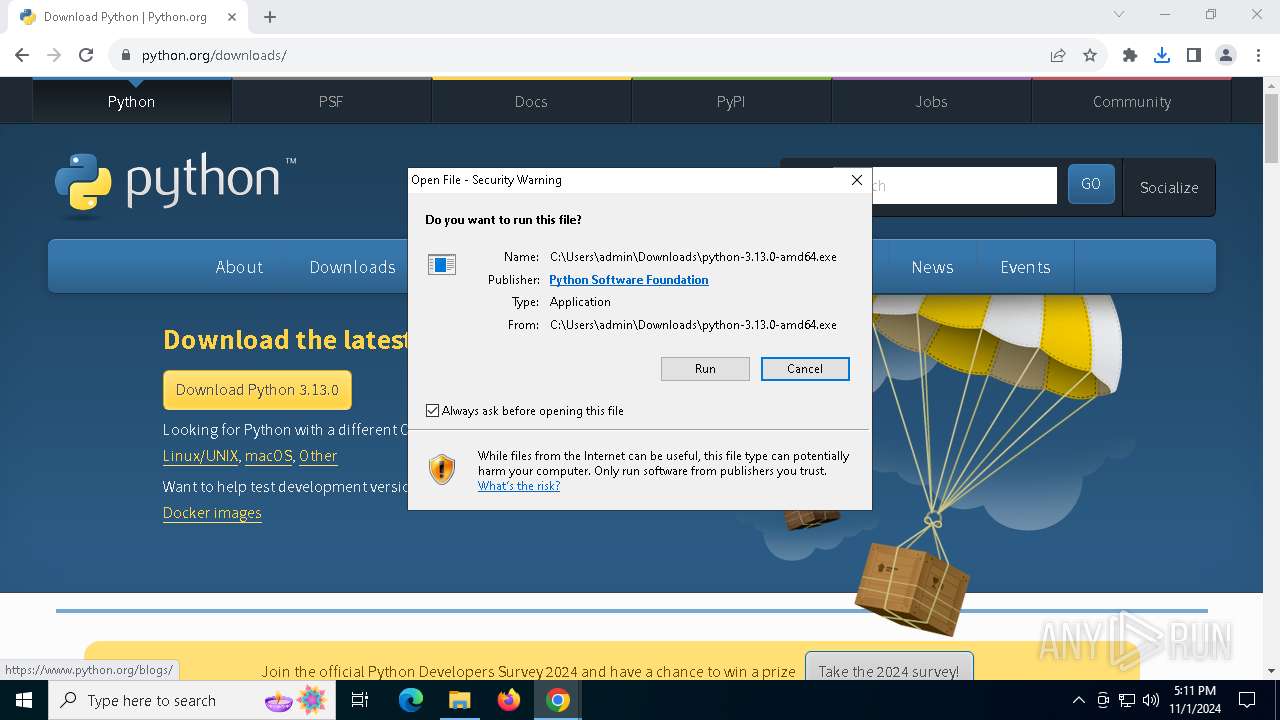Open File Explorer from the taskbar
Screen dimensions: 1280x720
pyautogui.click(x=460, y=700)
